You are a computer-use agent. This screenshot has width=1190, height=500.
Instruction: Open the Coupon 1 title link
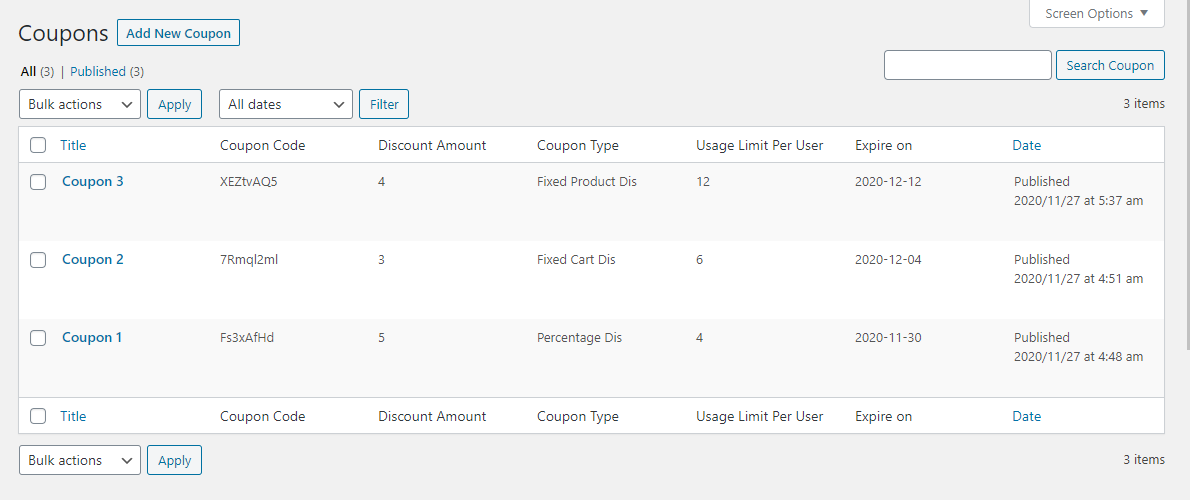92,337
